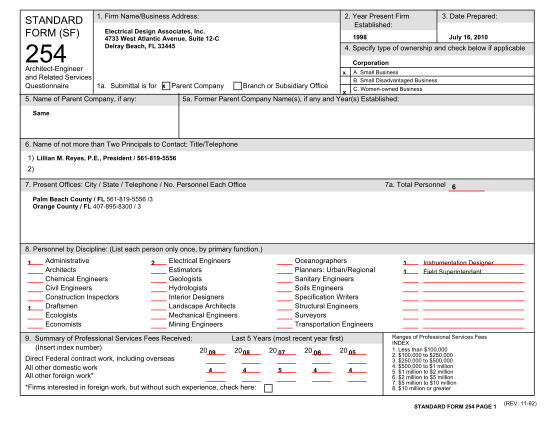Image resolution: width=554 pixels, height=428 pixels.
Task: Click the Total Personnel field showing 6
Action: click(x=467, y=187)
